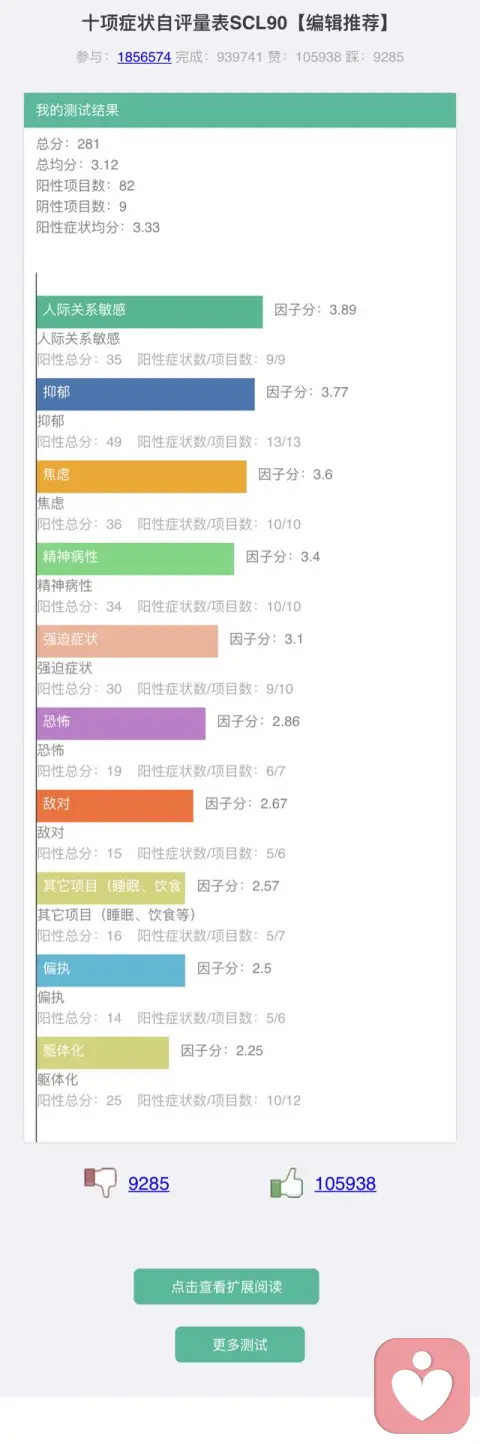Select the light green 精神病性 bar
This screenshot has height=1444, width=480.
pos(135,558)
